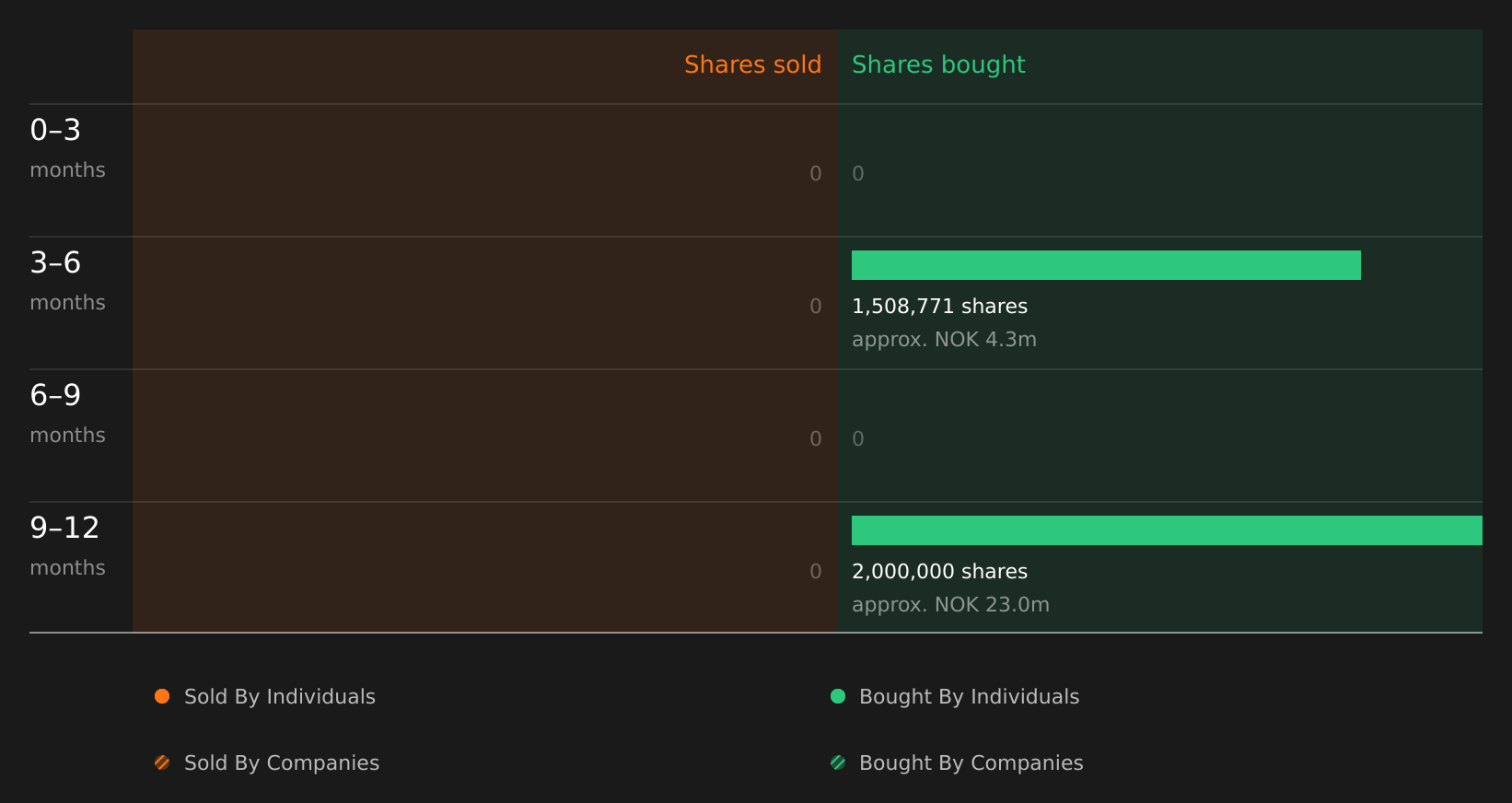
Task: Click the Bought By Companies legend text
Action: click(x=971, y=763)
